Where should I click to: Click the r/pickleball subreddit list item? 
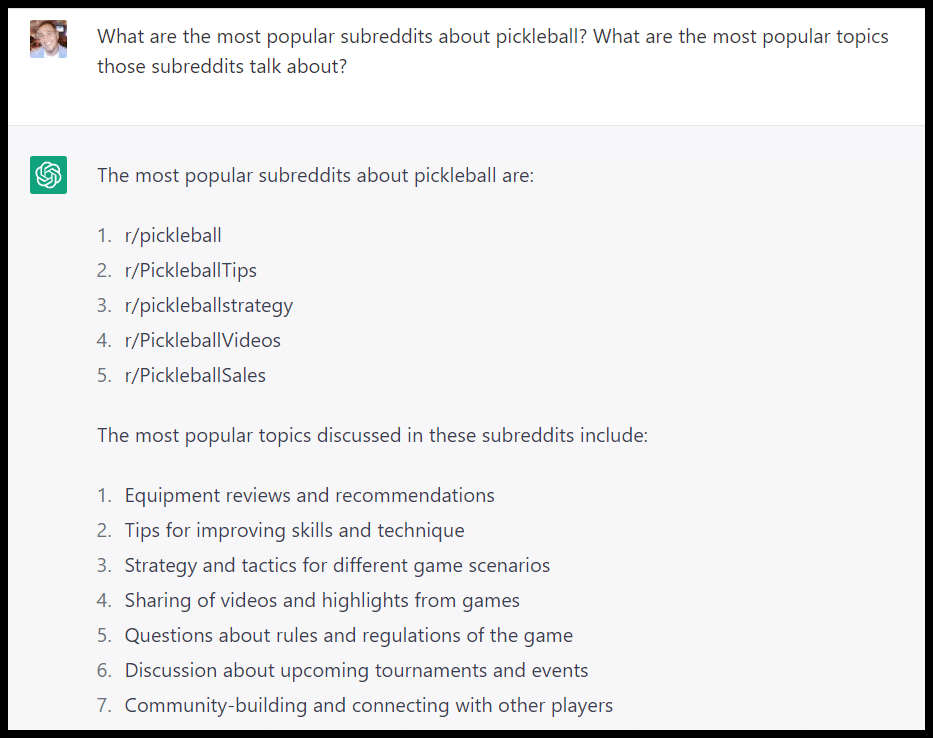[173, 236]
